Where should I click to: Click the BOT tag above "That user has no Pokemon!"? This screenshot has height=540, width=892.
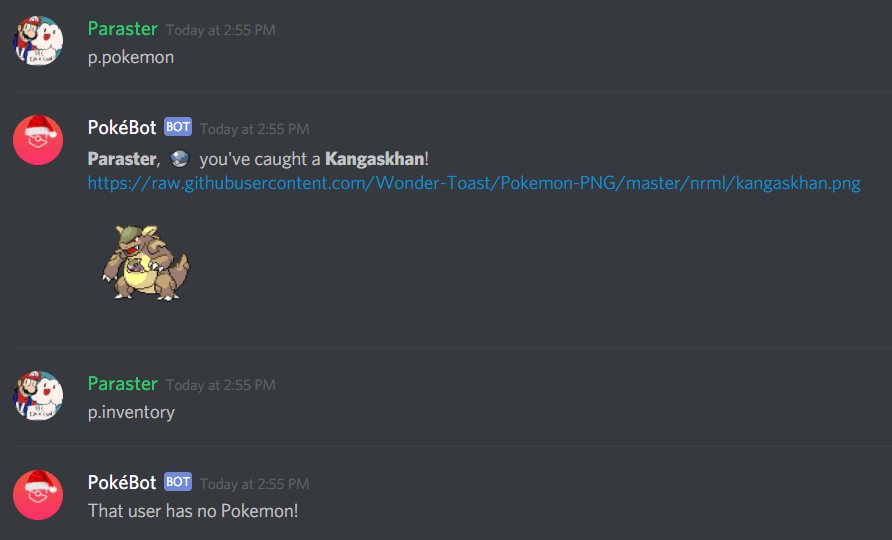click(178, 482)
